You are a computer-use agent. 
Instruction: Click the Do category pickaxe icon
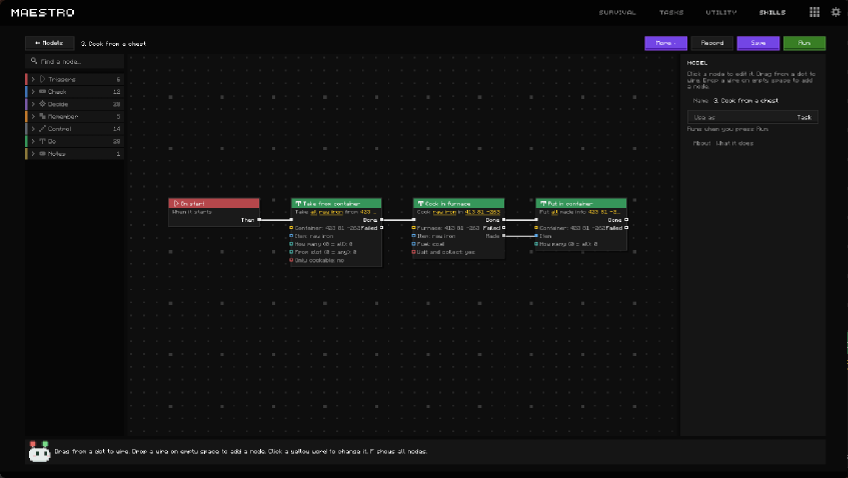pos(42,141)
